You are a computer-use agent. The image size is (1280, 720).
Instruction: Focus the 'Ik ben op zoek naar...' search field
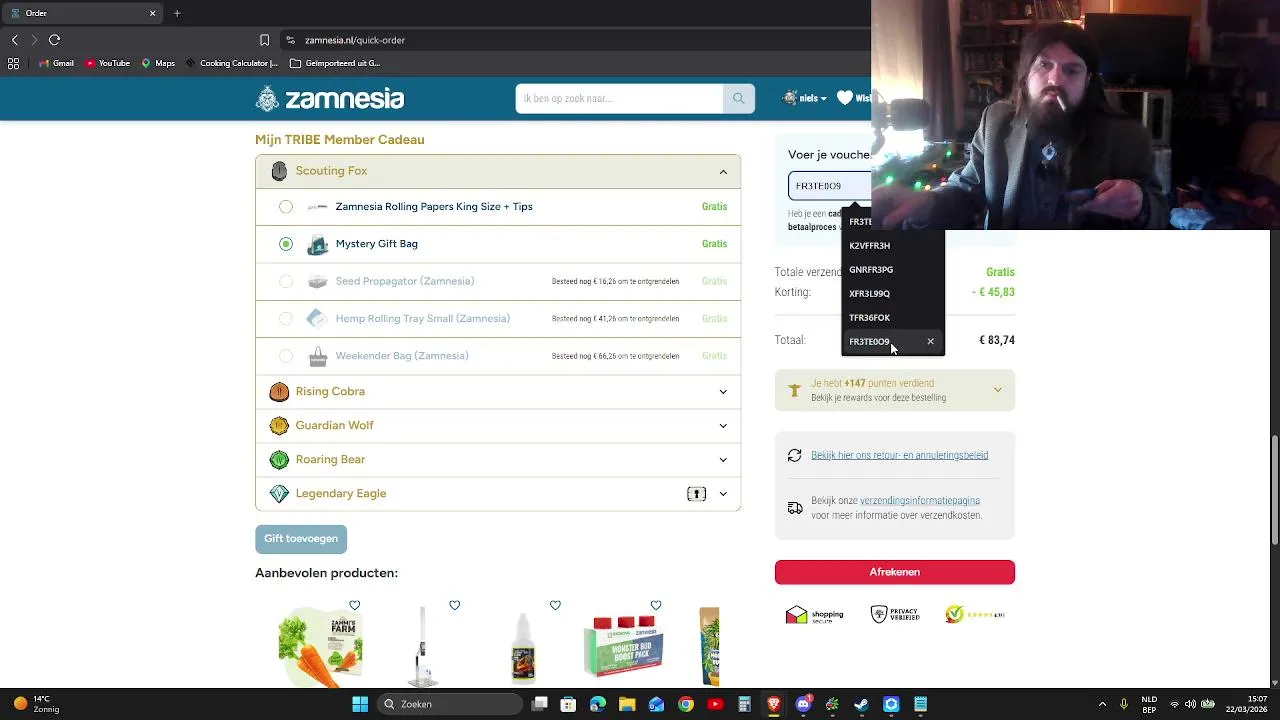[x=619, y=98]
